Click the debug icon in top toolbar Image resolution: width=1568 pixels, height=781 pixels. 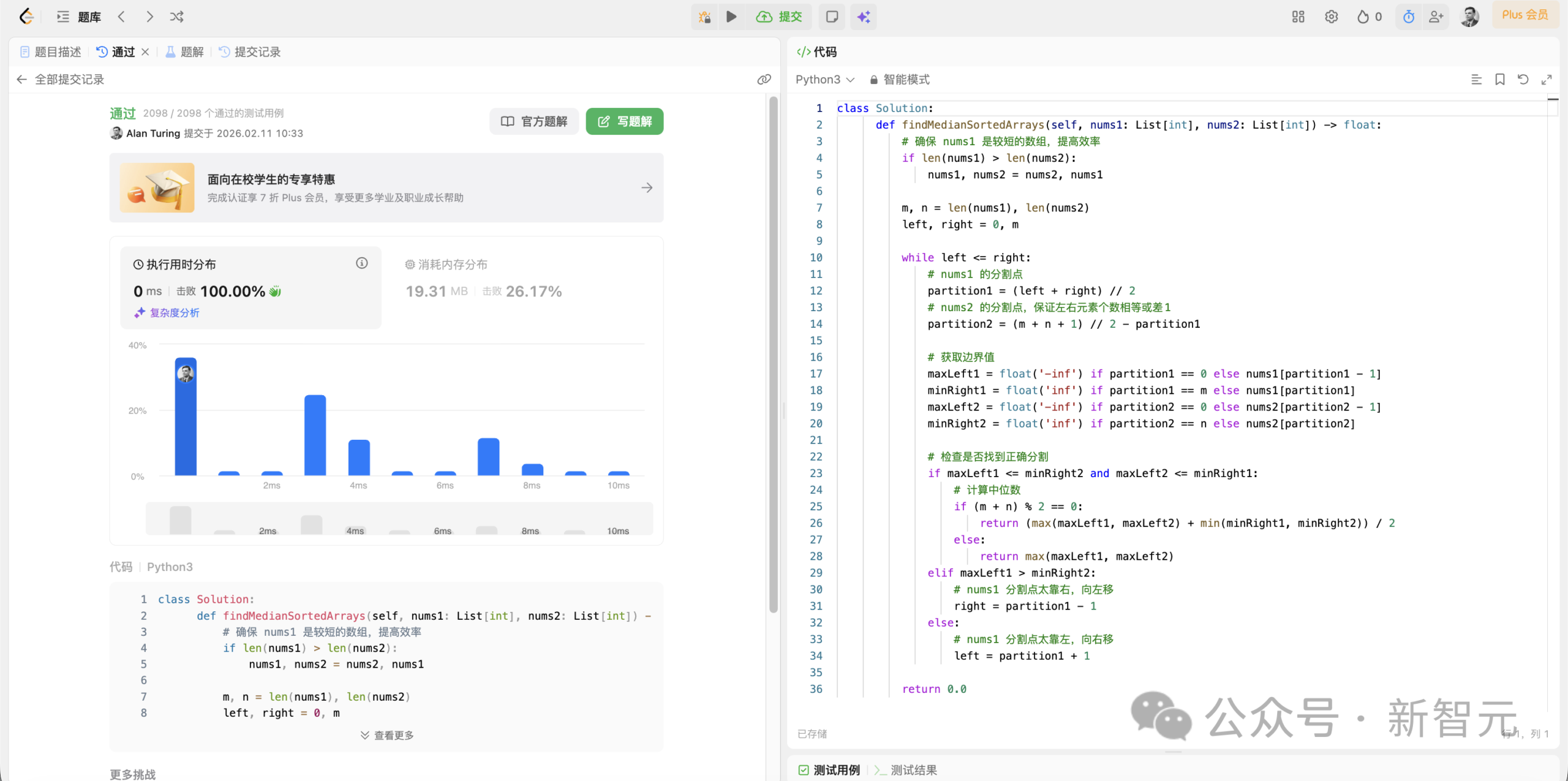tap(705, 17)
